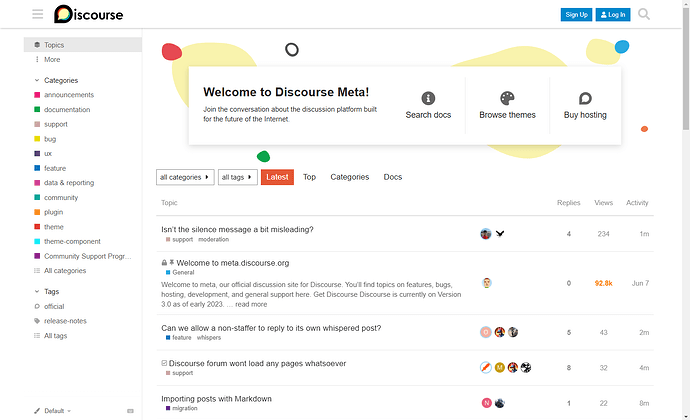Sort topics by Replies column
690x420 pixels.
[569, 203]
